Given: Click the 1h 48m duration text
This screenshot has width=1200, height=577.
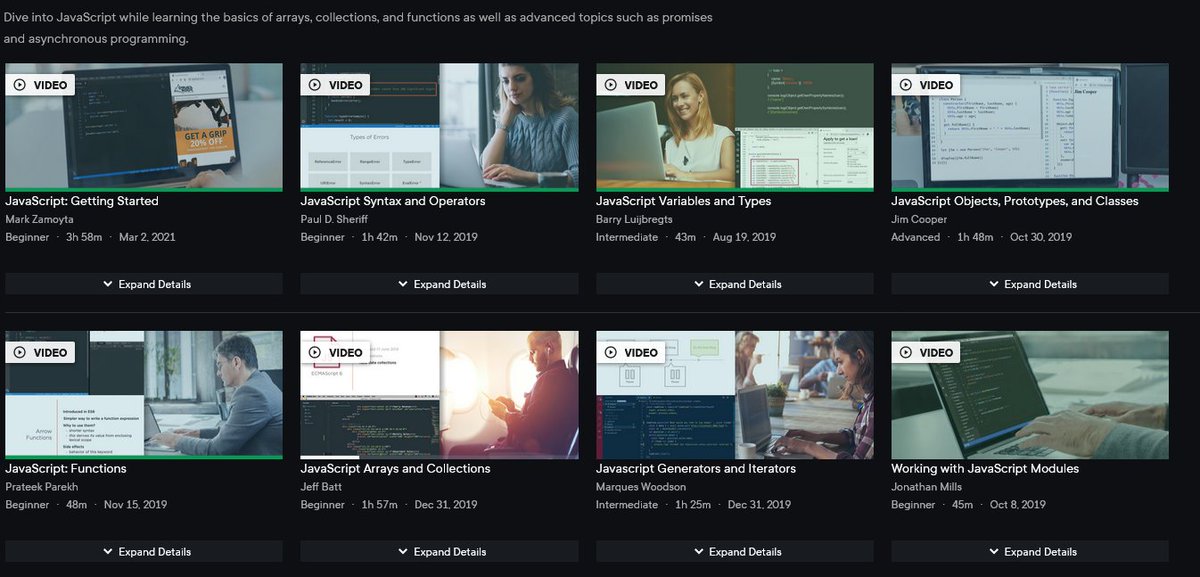Looking at the screenshot, I should (x=974, y=237).
